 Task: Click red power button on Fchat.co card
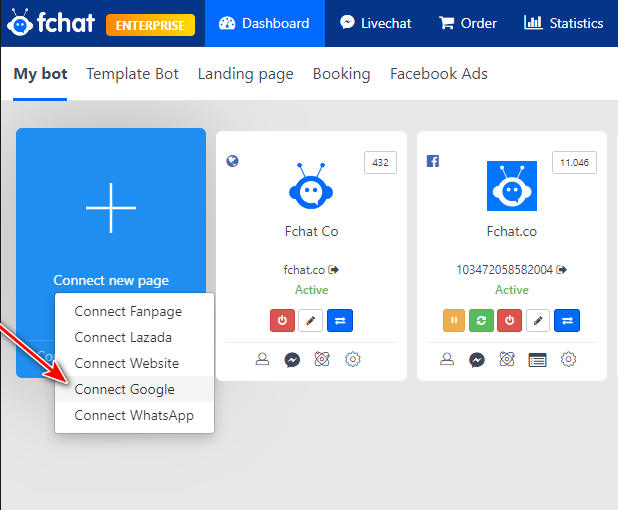click(x=509, y=320)
